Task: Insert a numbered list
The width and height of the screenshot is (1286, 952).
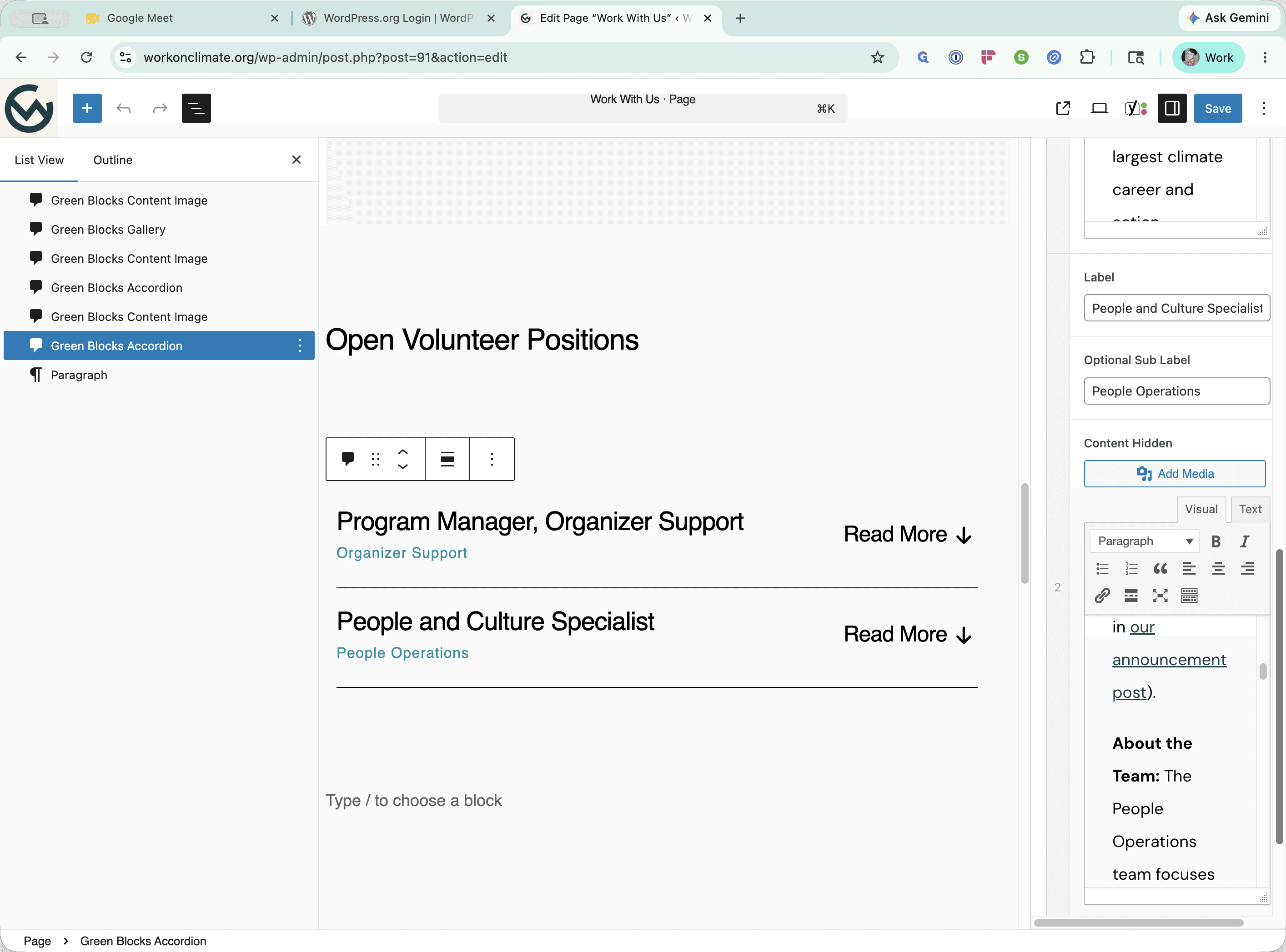Action: (x=1131, y=569)
